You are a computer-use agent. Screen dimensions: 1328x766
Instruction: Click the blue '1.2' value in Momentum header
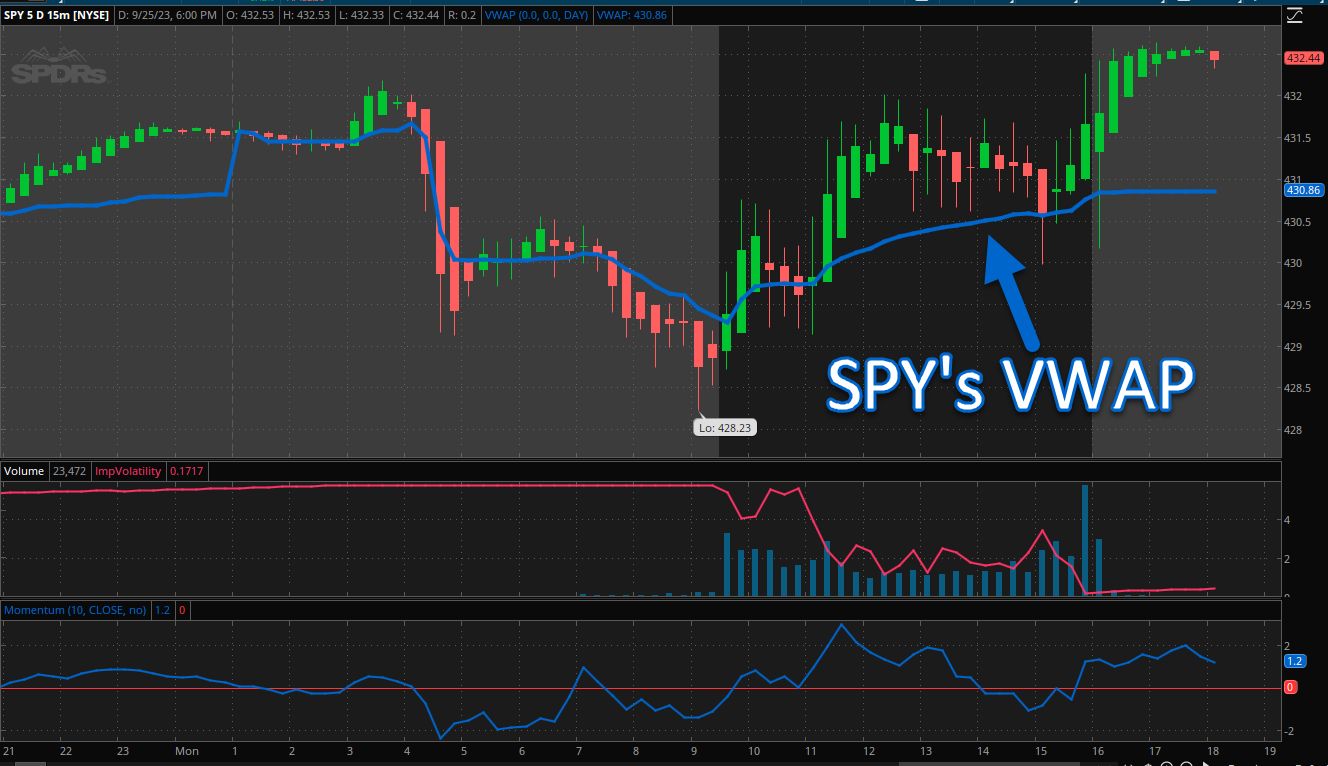(162, 609)
